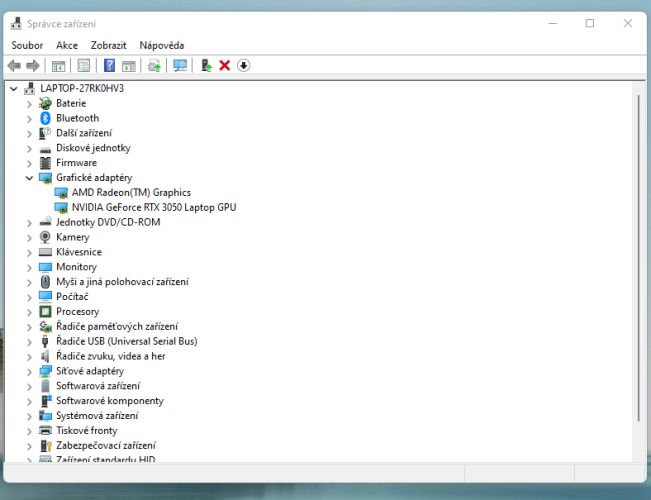Viewport: 651px width, 500px height.
Task: Click the Klávesnice keyboard icon
Action: (x=45, y=252)
